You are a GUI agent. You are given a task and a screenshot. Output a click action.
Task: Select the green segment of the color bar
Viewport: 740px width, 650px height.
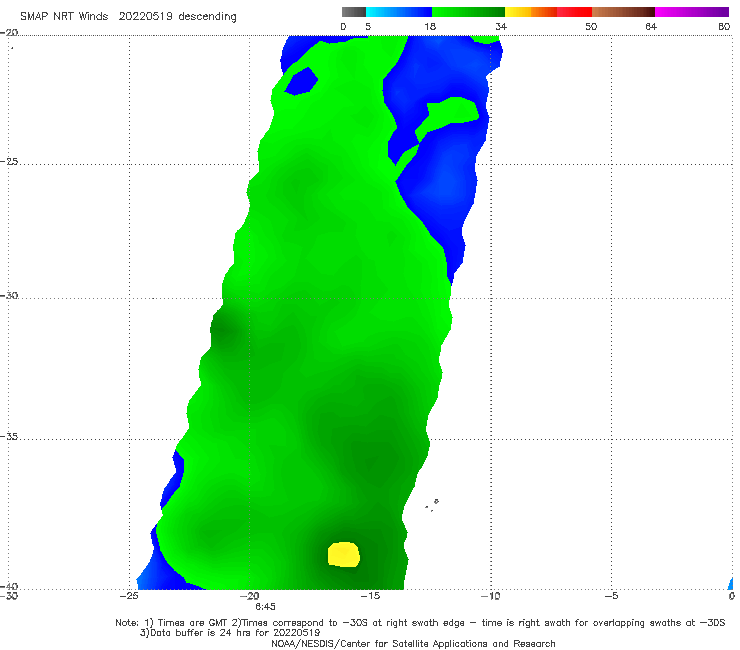[x=468, y=12]
